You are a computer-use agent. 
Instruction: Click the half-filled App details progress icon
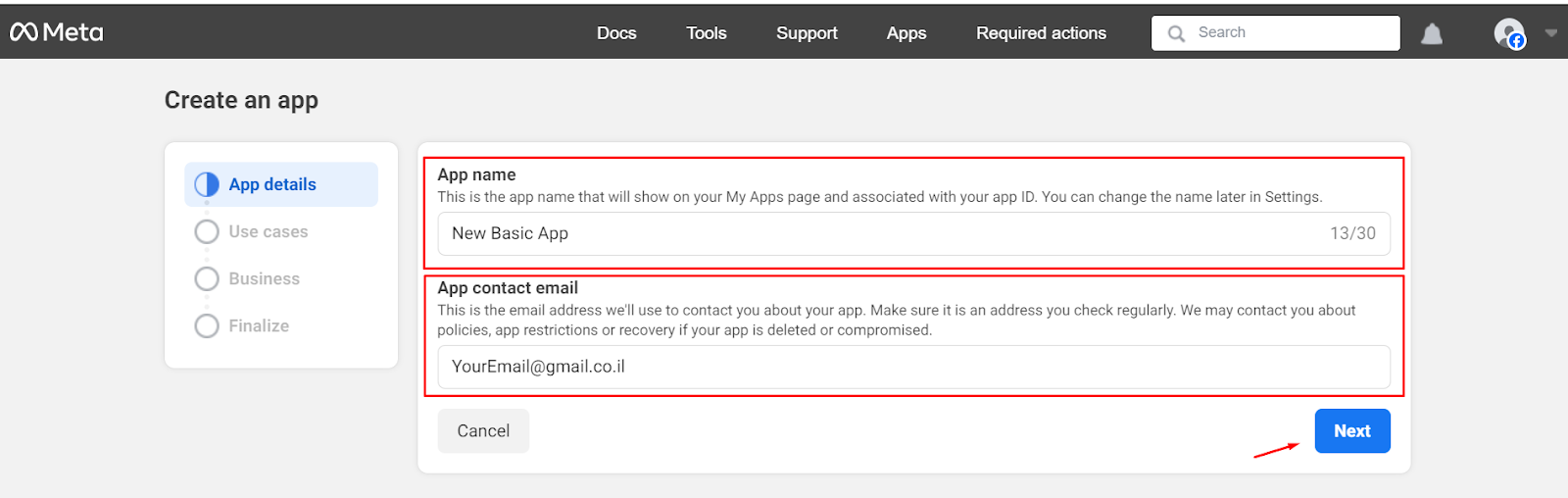[x=207, y=184]
